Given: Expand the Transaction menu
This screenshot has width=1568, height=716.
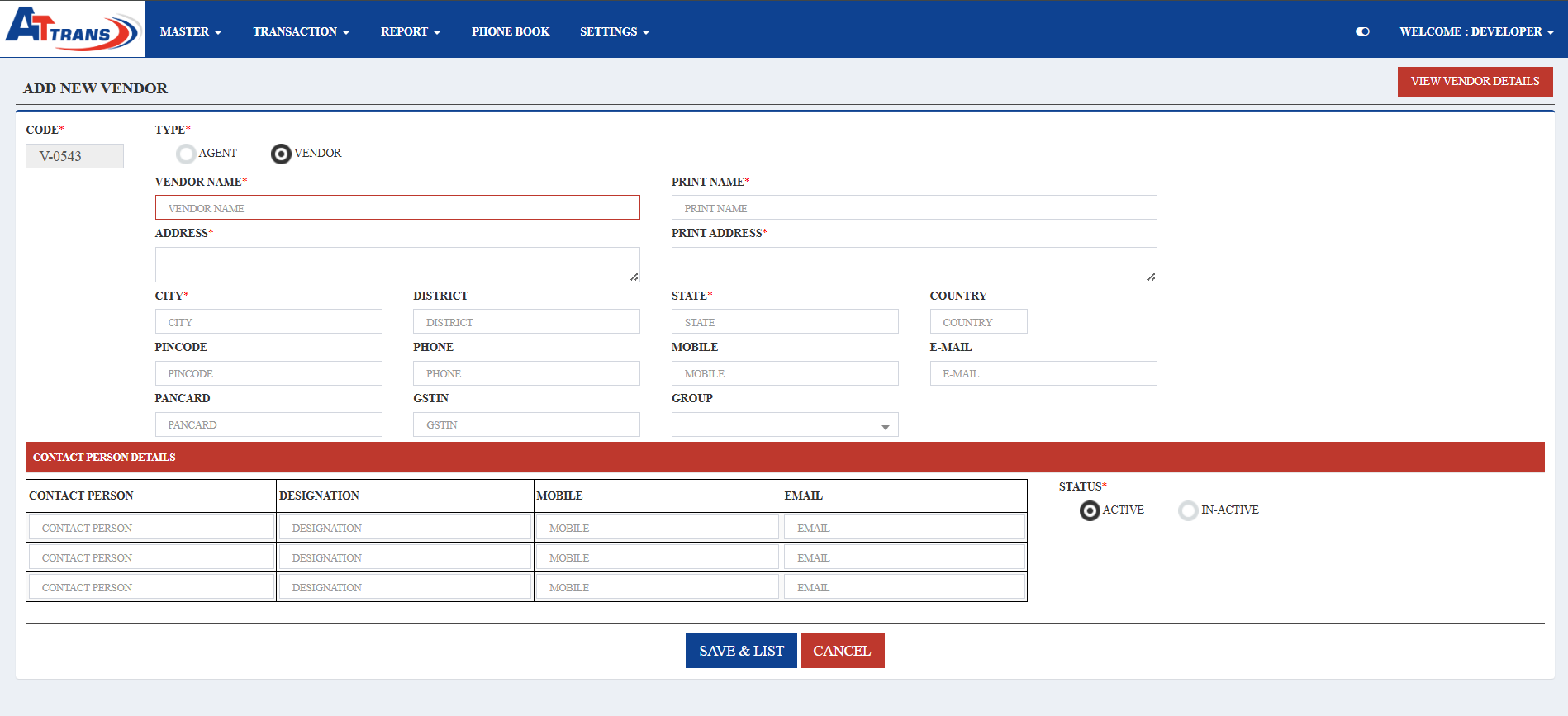Looking at the screenshot, I should pos(301,31).
